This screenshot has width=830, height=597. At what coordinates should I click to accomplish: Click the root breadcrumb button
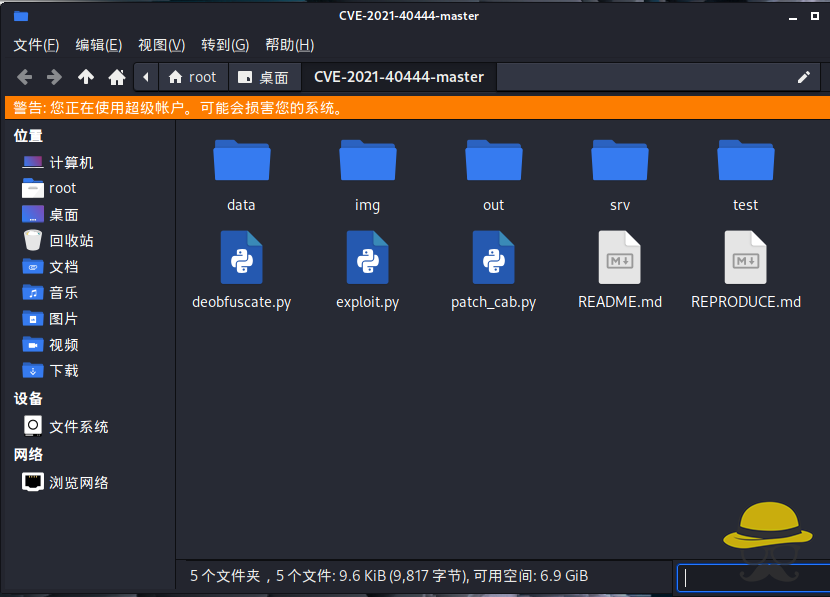192,76
